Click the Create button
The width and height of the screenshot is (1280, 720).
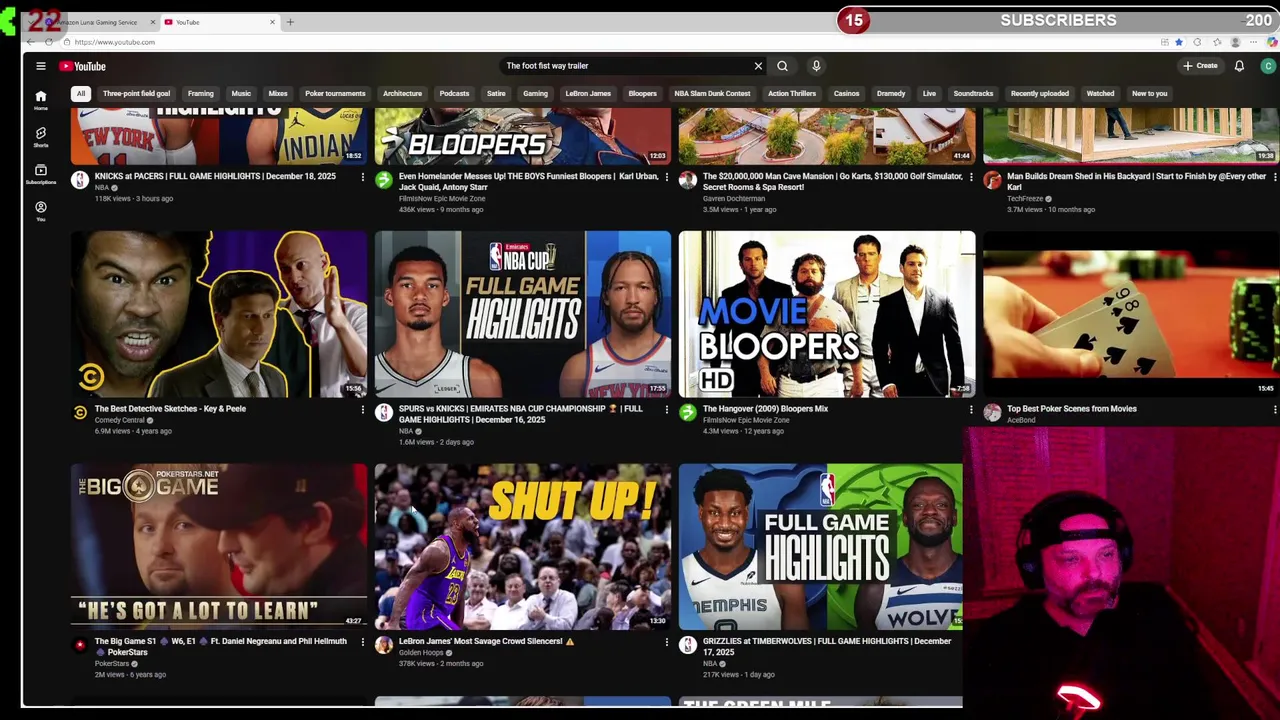1201,66
